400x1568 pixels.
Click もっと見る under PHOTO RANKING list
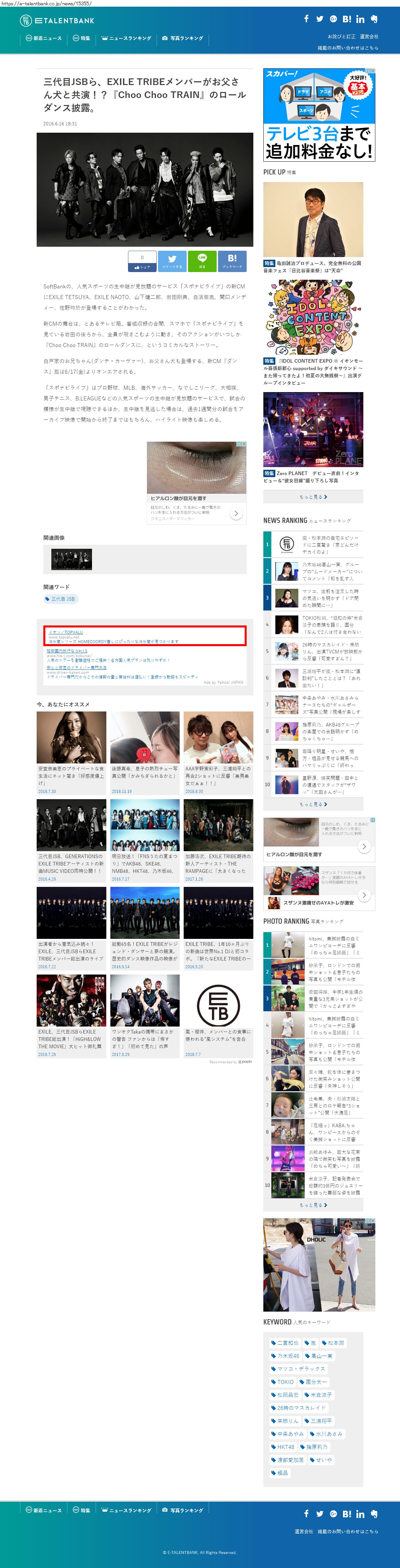coord(313,1205)
